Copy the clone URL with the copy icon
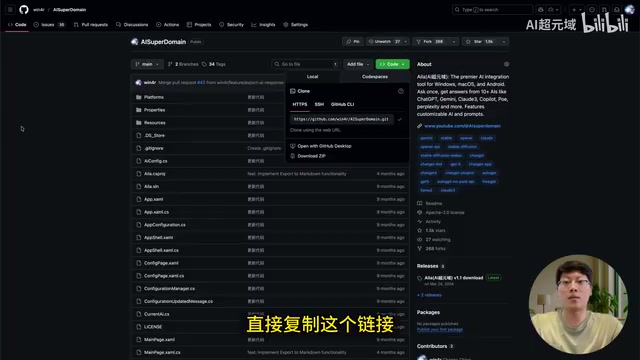Image resolution: width=640 pixels, height=360 pixels. [x=400, y=119]
